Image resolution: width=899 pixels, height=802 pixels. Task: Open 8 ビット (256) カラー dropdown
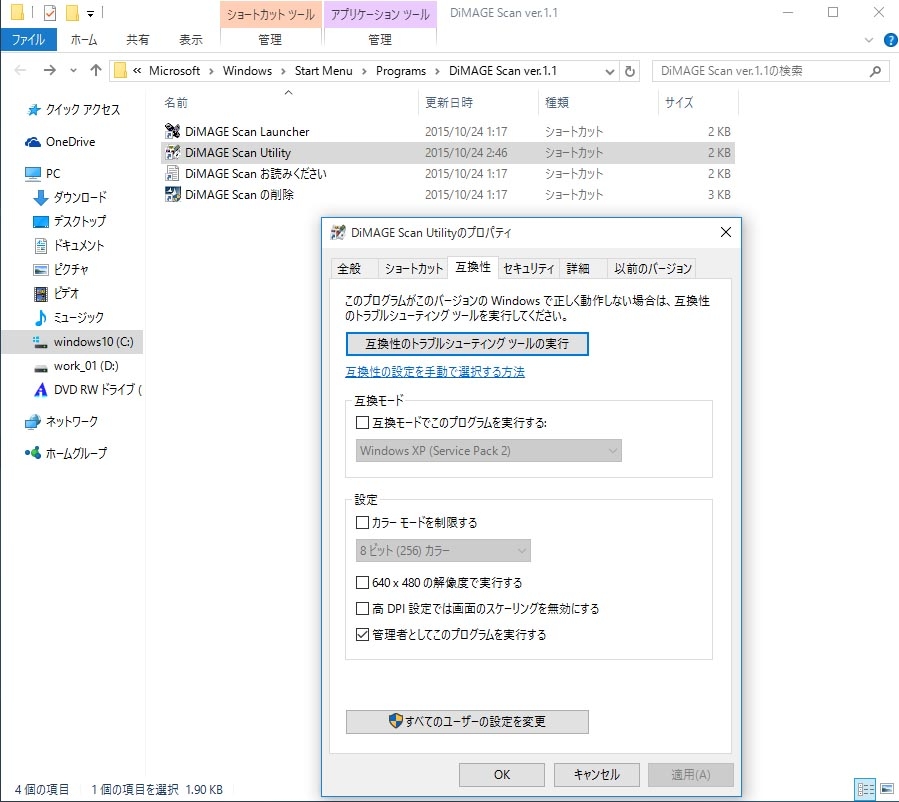point(443,551)
